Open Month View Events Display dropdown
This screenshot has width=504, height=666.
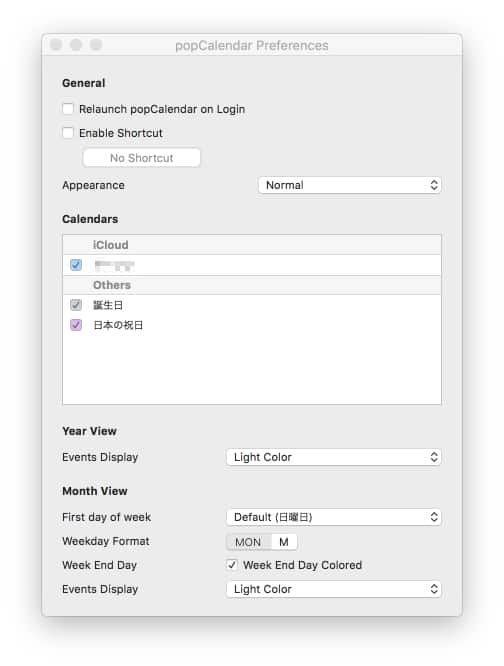tap(334, 589)
